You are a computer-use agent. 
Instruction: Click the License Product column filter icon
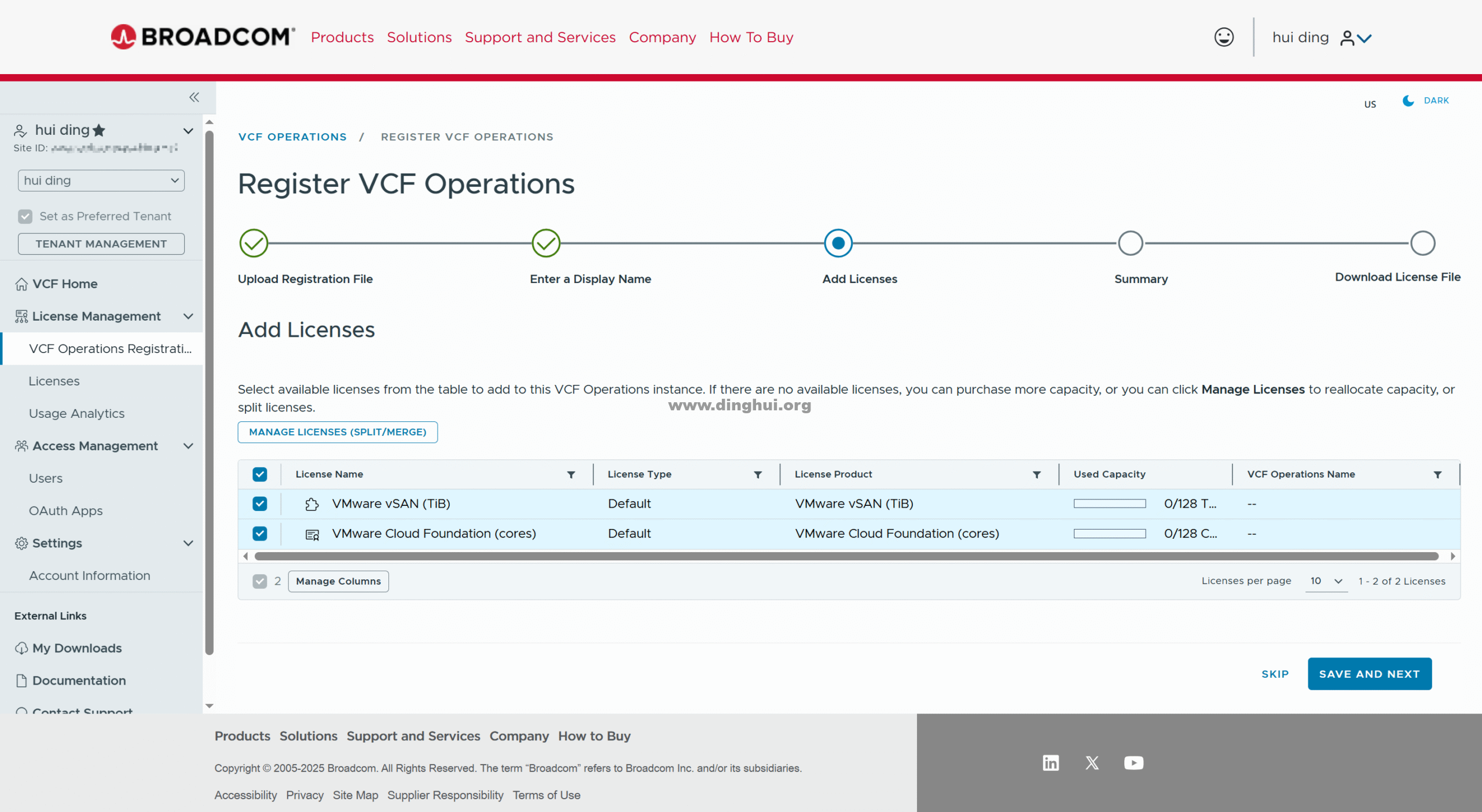point(1037,475)
